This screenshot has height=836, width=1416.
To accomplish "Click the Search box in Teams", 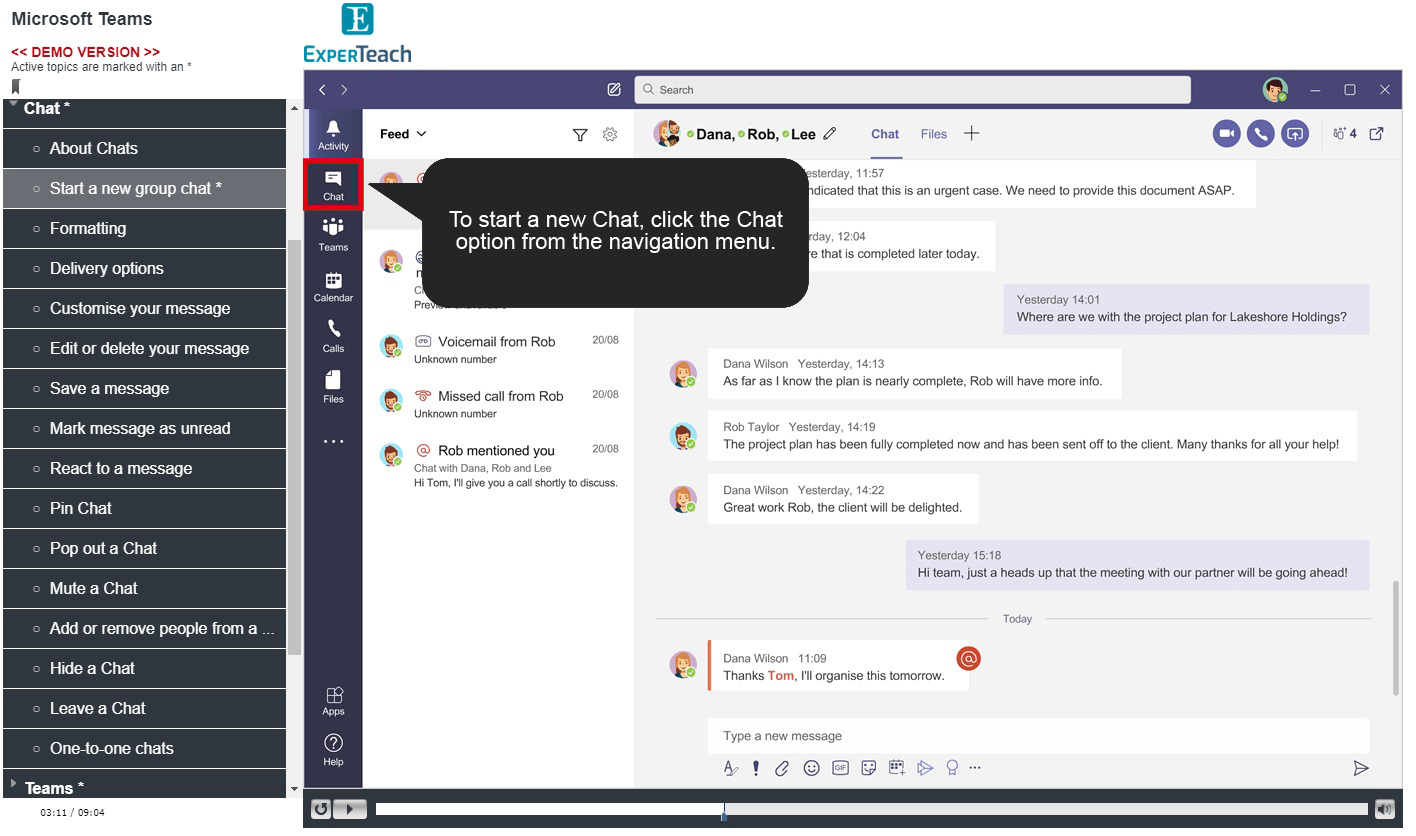I will (912, 90).
